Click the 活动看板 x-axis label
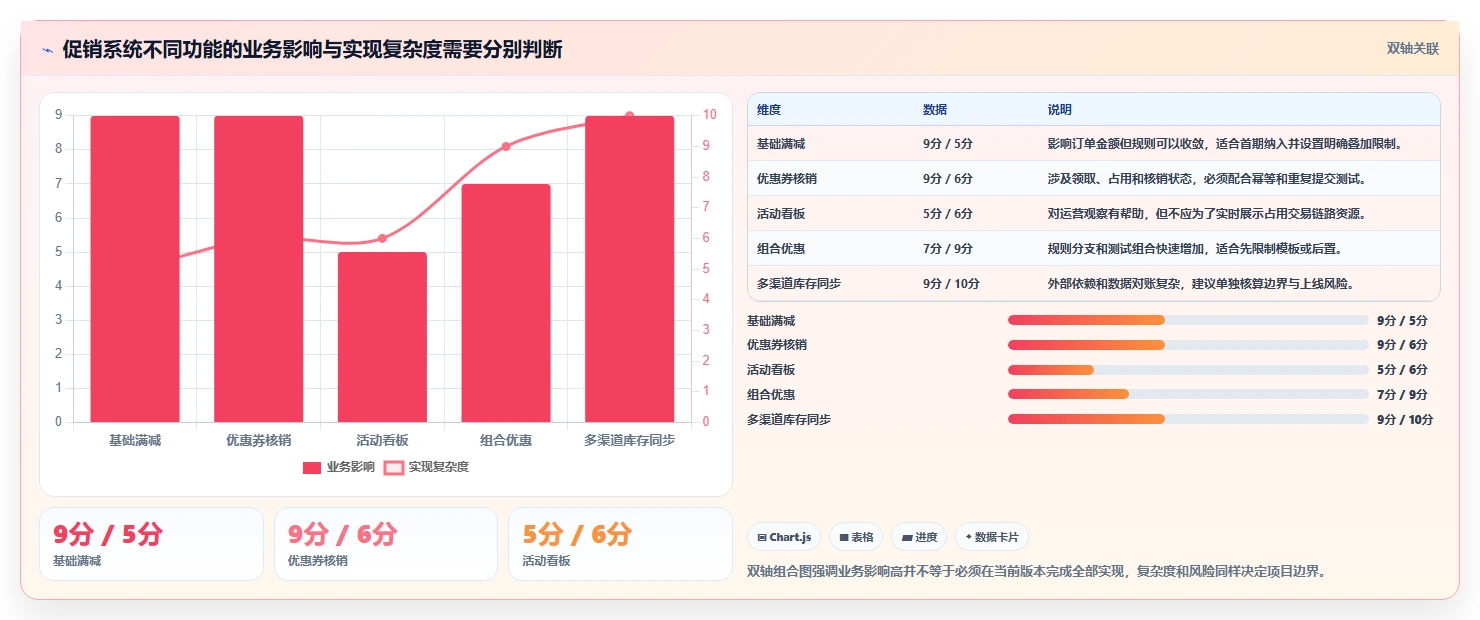 coord(382,440)
